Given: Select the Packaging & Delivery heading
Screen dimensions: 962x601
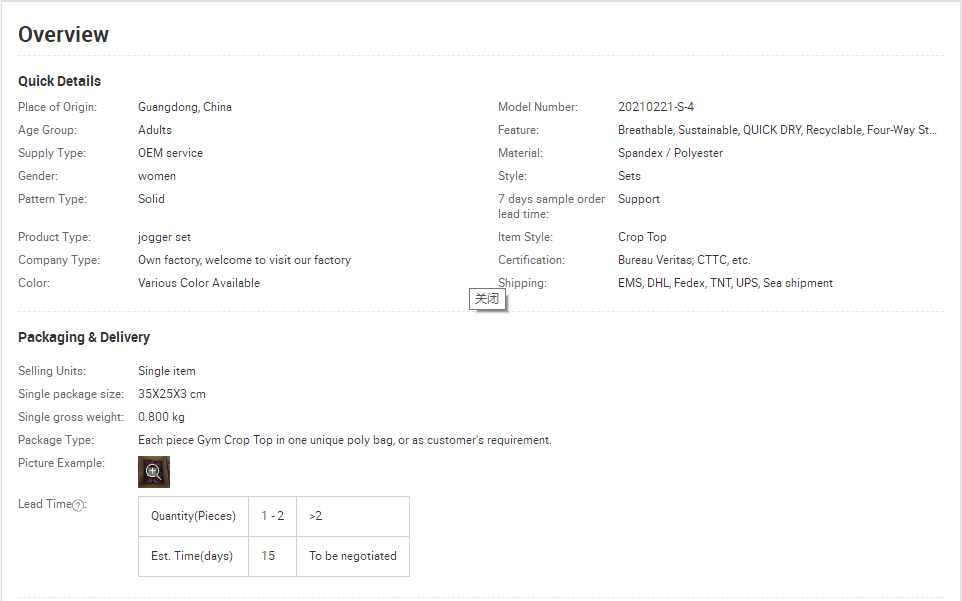Looking at the screenshot, I should pos(84,337).
